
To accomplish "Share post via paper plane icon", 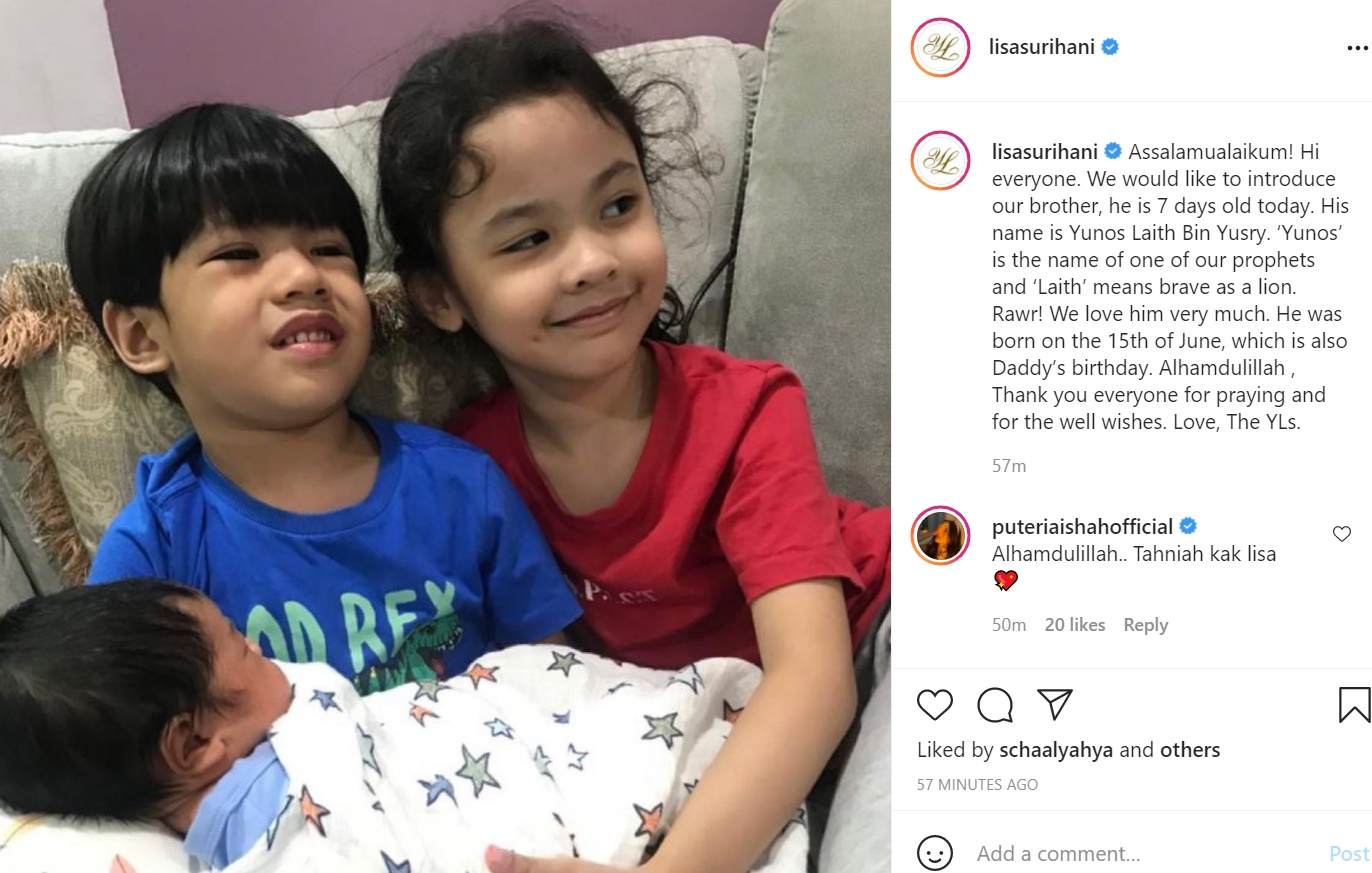I will 1055,704.
